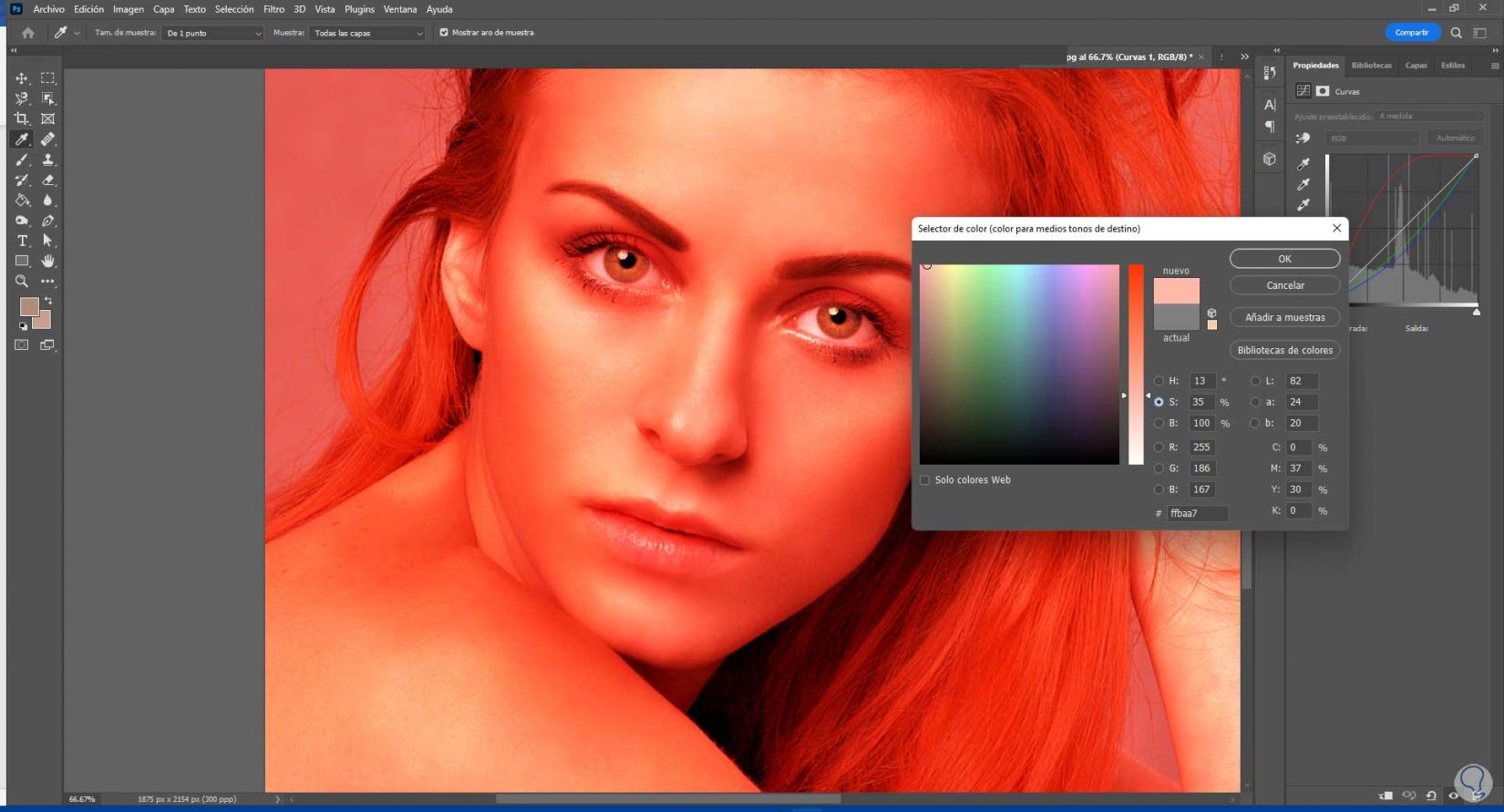Click the actual gray color swatch
This screenshot has width=1504, height=812.
point(1177,317)
